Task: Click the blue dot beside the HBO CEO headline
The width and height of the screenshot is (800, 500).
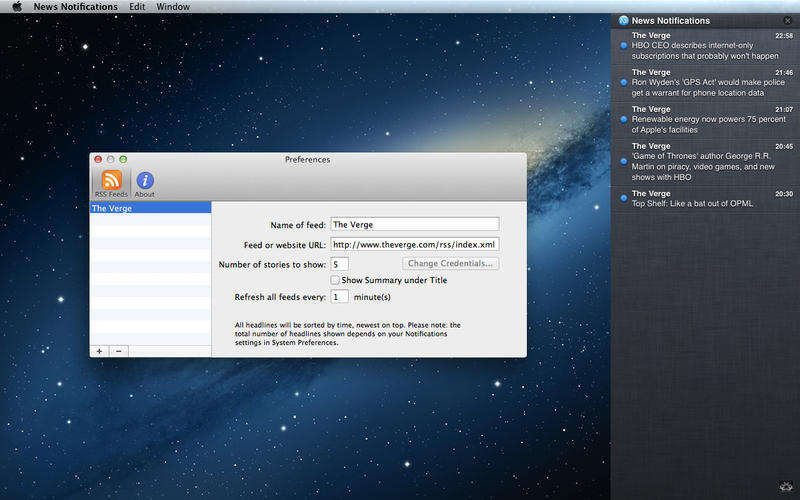Action: (623, 45)
